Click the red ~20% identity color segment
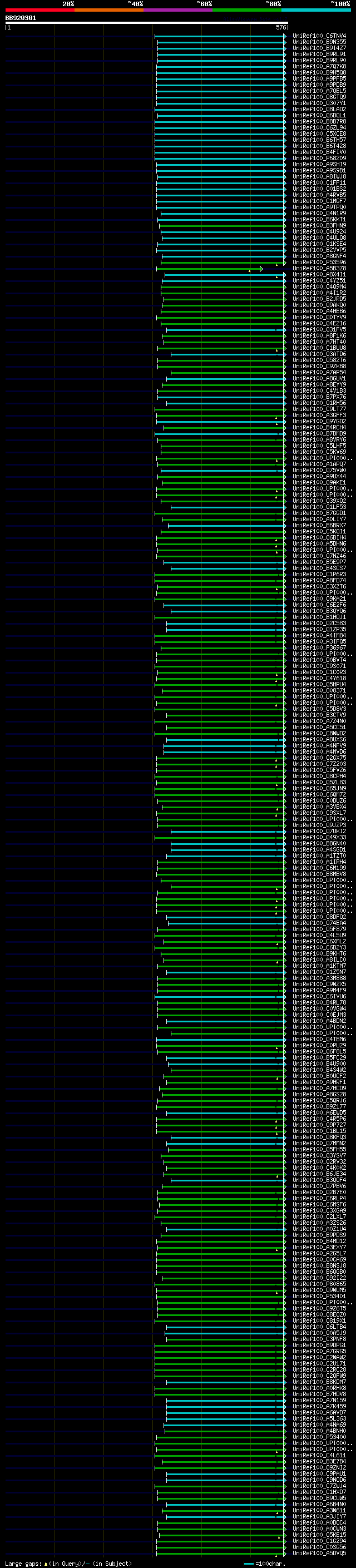The width and height of the screenshot is (356, 1568). (x=39, y=11)
